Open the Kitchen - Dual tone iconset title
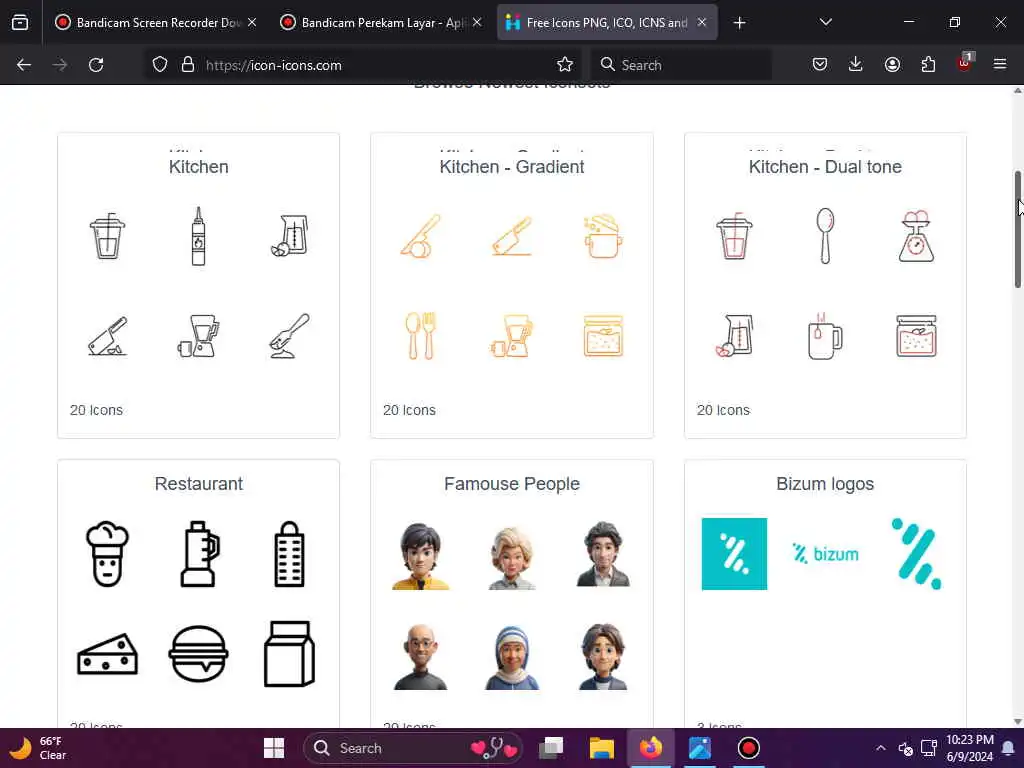 point(825,167)
